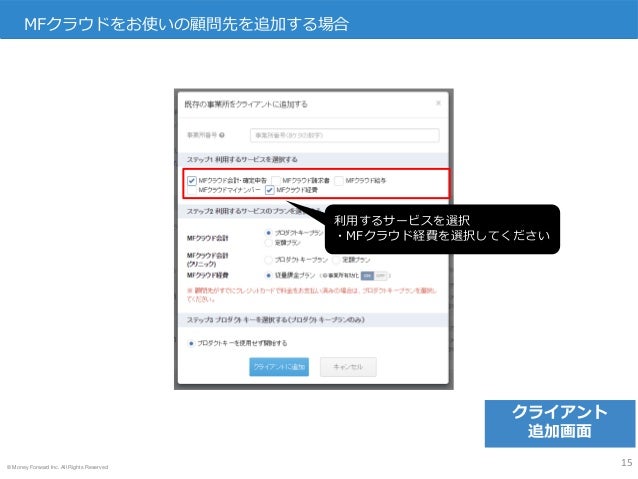Image resolution: width=638 pixels, height=479 pixels.
Task: Select プロダクトキープラン for MFクラウド会計(クリニック)
Action: click(x=268, y=260)
